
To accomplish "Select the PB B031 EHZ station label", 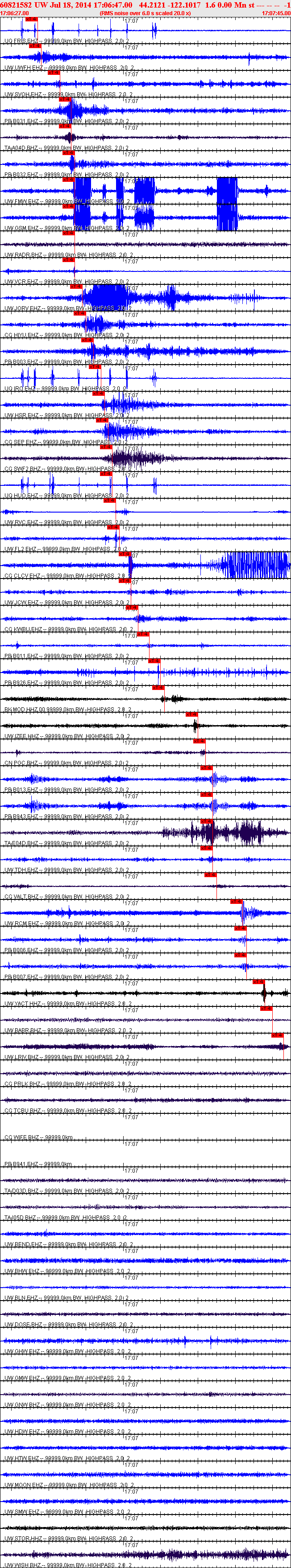I will click(x=21, y=121).
